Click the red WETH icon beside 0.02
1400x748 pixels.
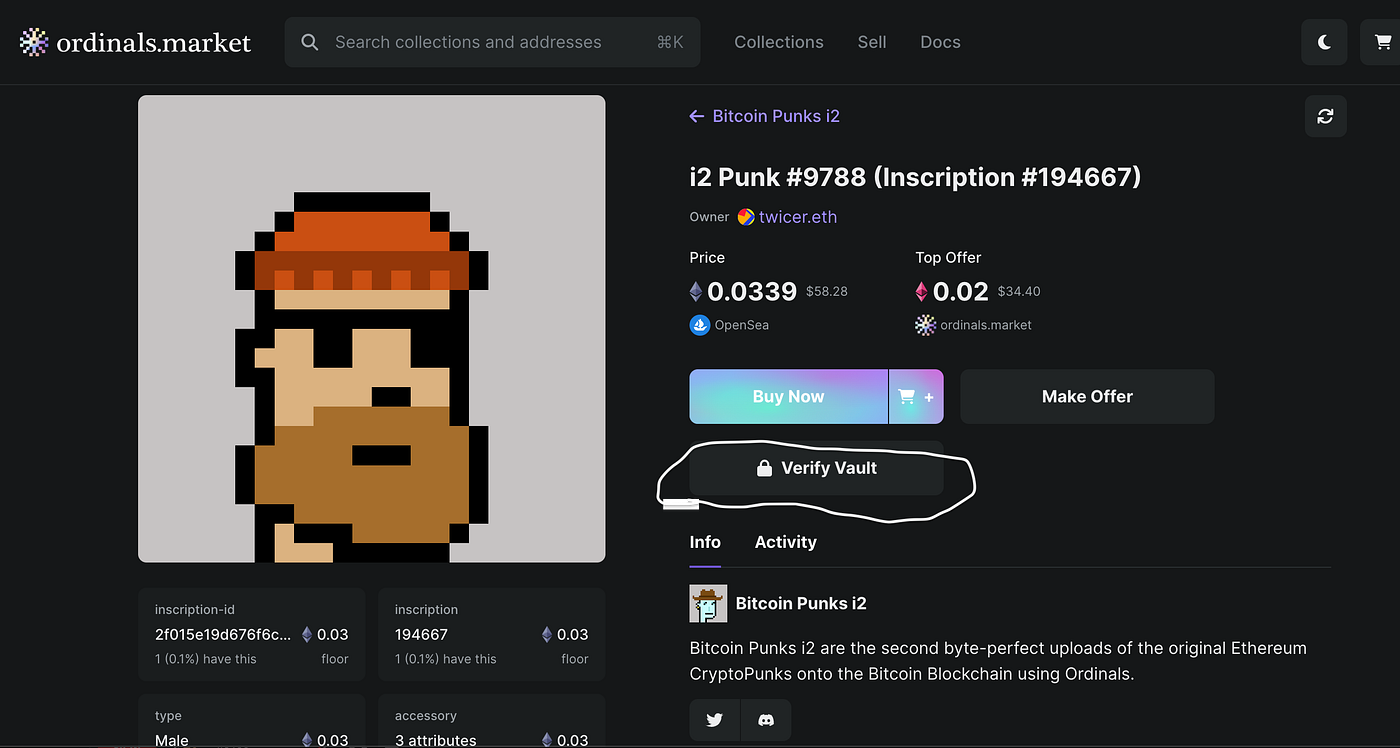tap(922, 292)
